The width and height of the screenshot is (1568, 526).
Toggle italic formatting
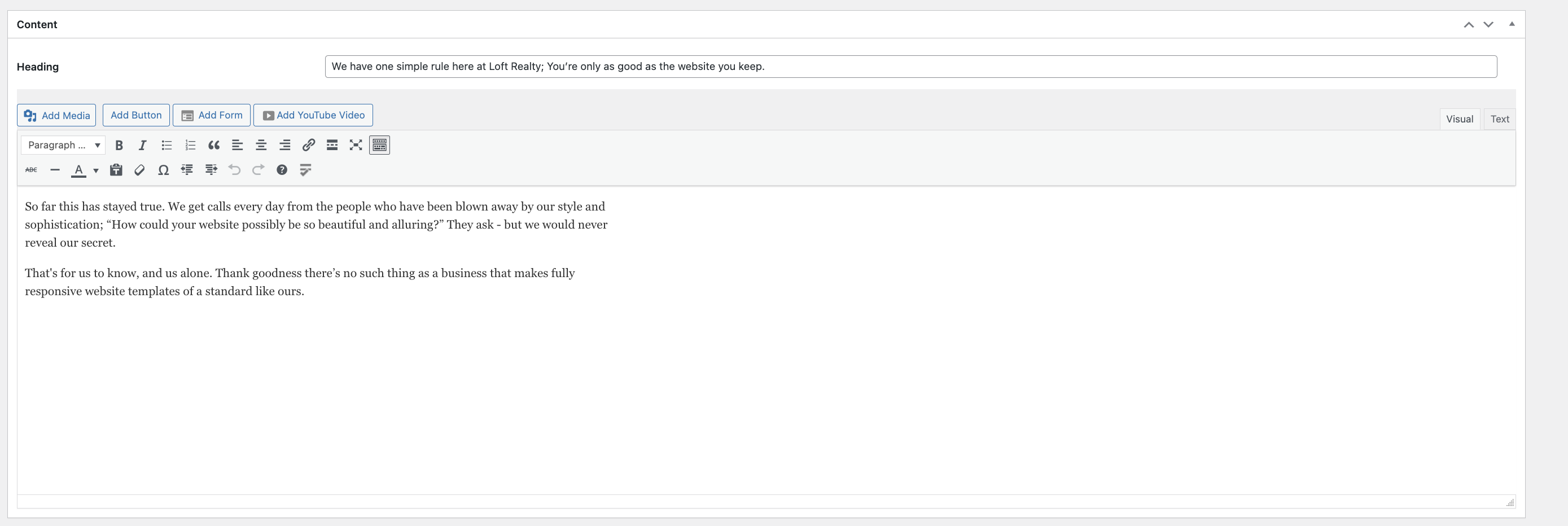pyautogui.click(x=142, y=145)
